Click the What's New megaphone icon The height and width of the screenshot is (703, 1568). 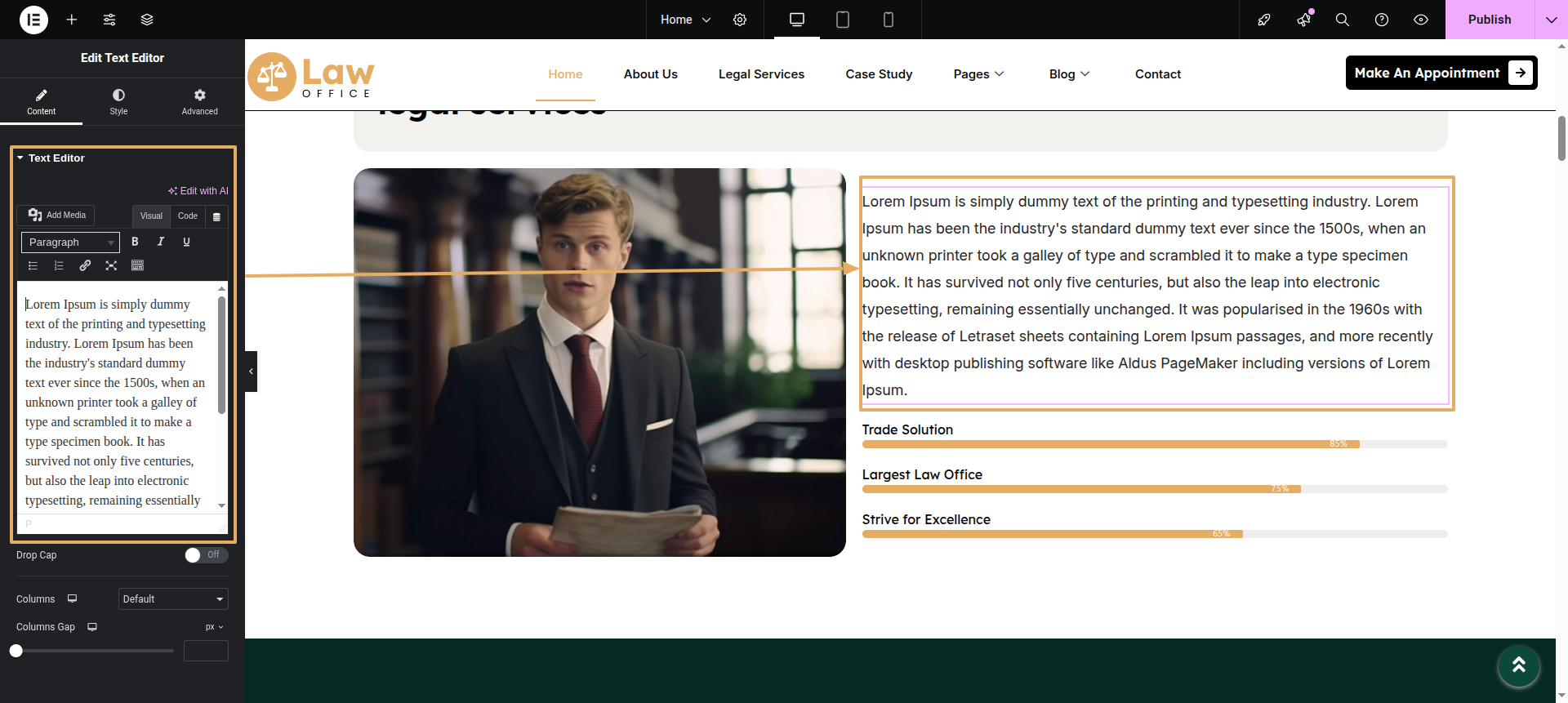[1303, 20]
